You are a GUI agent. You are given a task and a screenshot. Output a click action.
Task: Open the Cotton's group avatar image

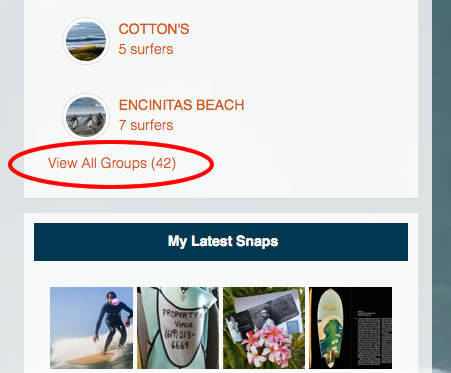click(x=86, y=41)
